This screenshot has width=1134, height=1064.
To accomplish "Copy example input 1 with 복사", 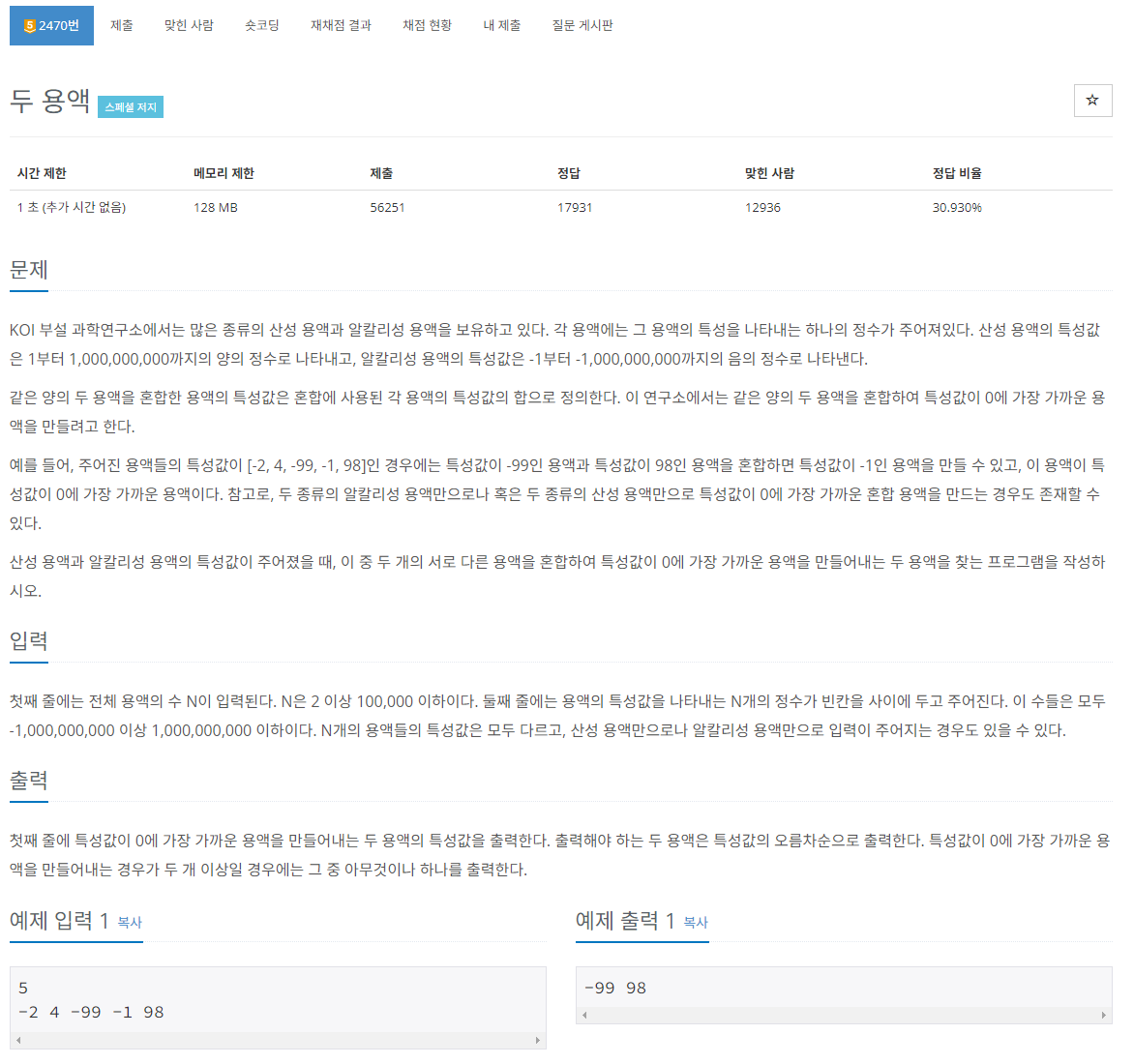I will coord(130,923).
